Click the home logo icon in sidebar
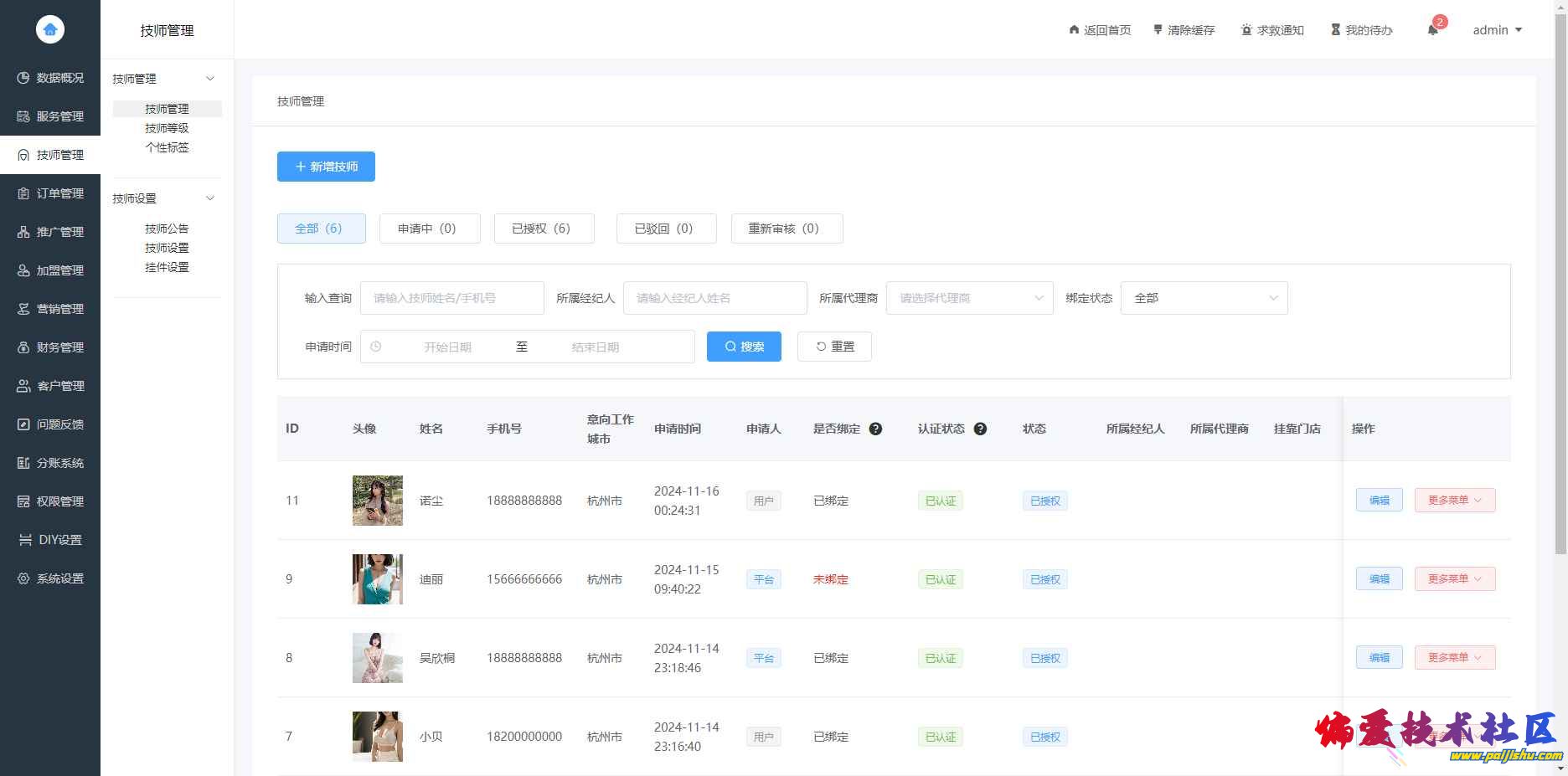This screenshot has height=776, width=1568. click(x=50, y=29)
